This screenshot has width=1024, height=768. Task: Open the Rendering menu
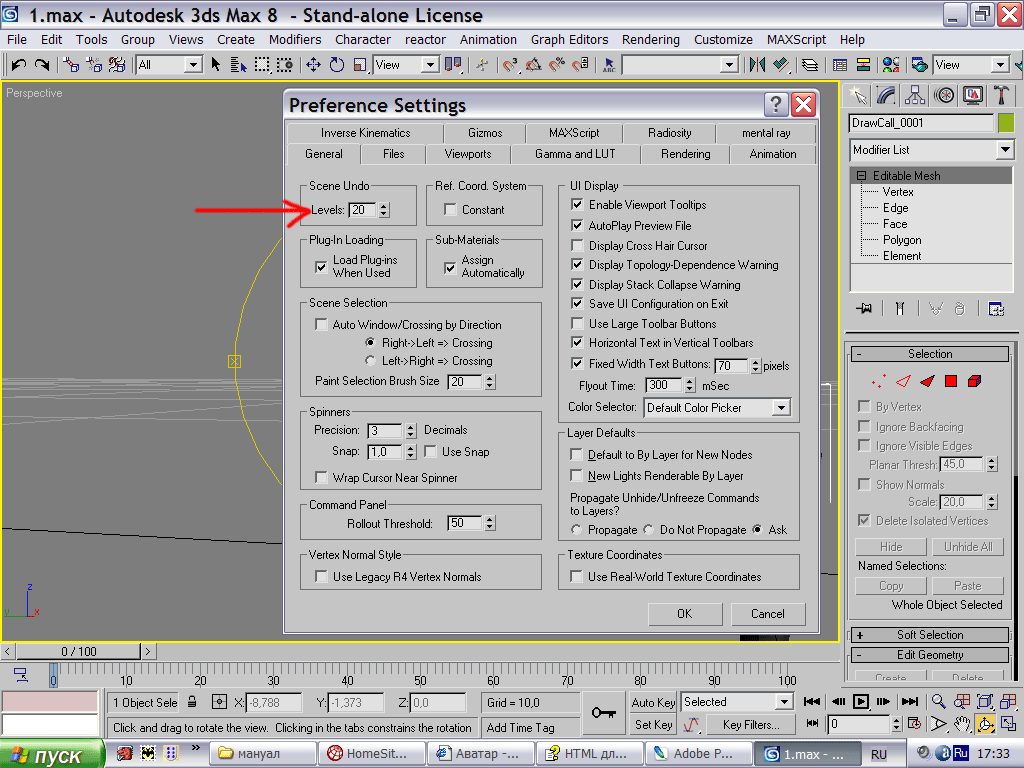[650, 39]
